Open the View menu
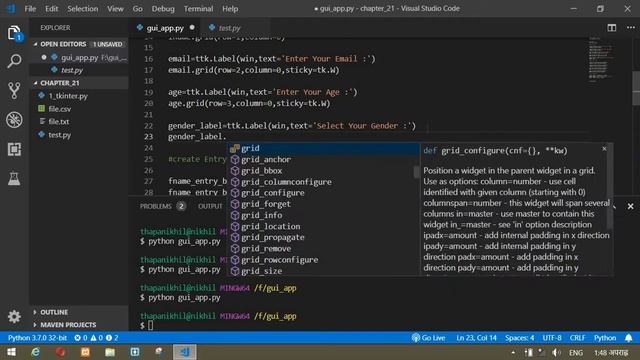The height and width of the screenshot is (360, 640). 116,9
